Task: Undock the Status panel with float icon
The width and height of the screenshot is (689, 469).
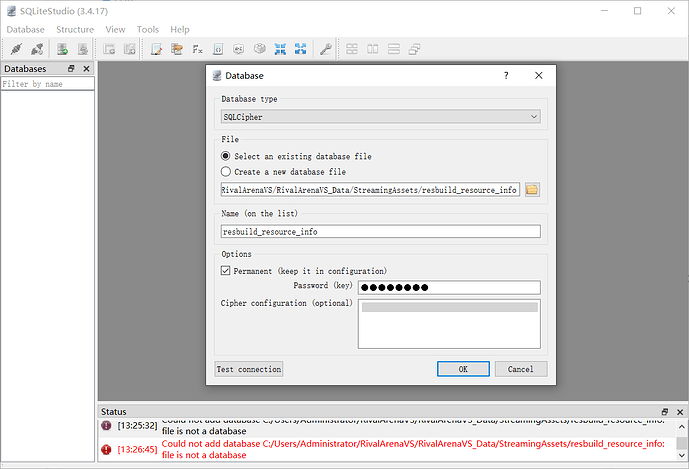Action: (x=665, y=412)
